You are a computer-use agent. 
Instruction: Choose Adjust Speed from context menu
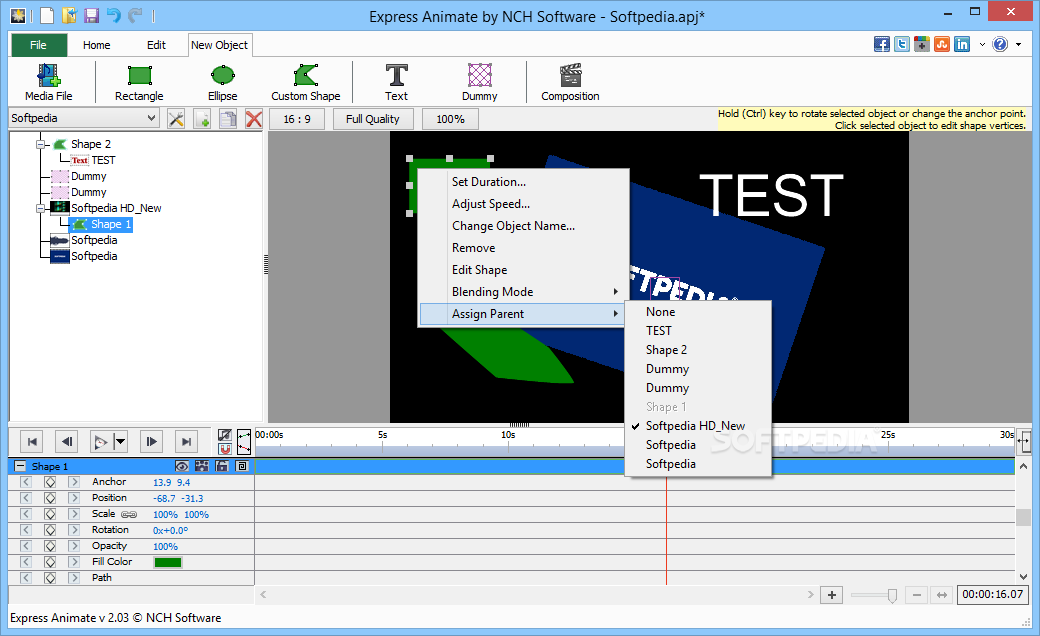[524, 204]
